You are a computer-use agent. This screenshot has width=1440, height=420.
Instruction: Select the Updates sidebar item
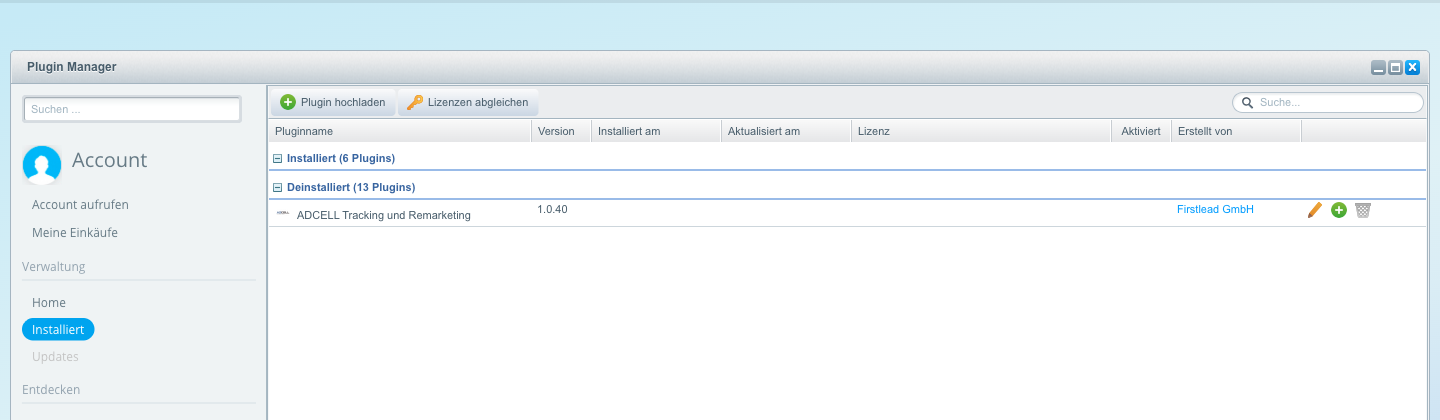55,356
